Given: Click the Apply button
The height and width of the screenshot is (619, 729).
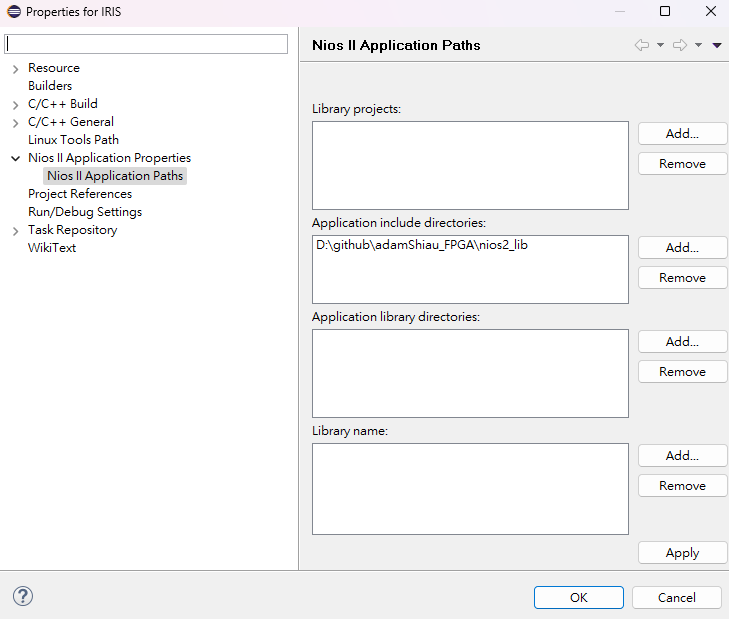Looking at the screenshot, I should tap(682, 552).
